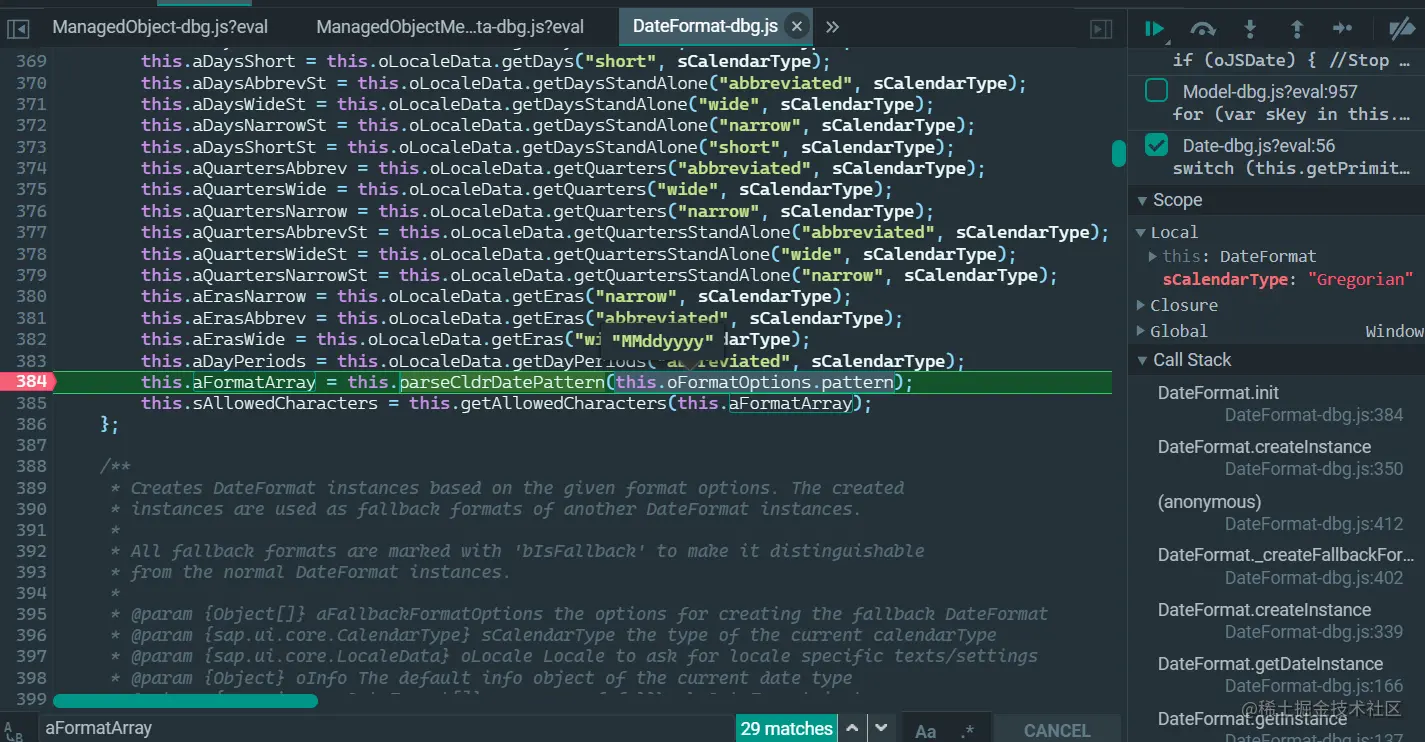1425x742 pixels.
Task: Close the DateFormat-dbg.js tab
Action: pos(796,27)
